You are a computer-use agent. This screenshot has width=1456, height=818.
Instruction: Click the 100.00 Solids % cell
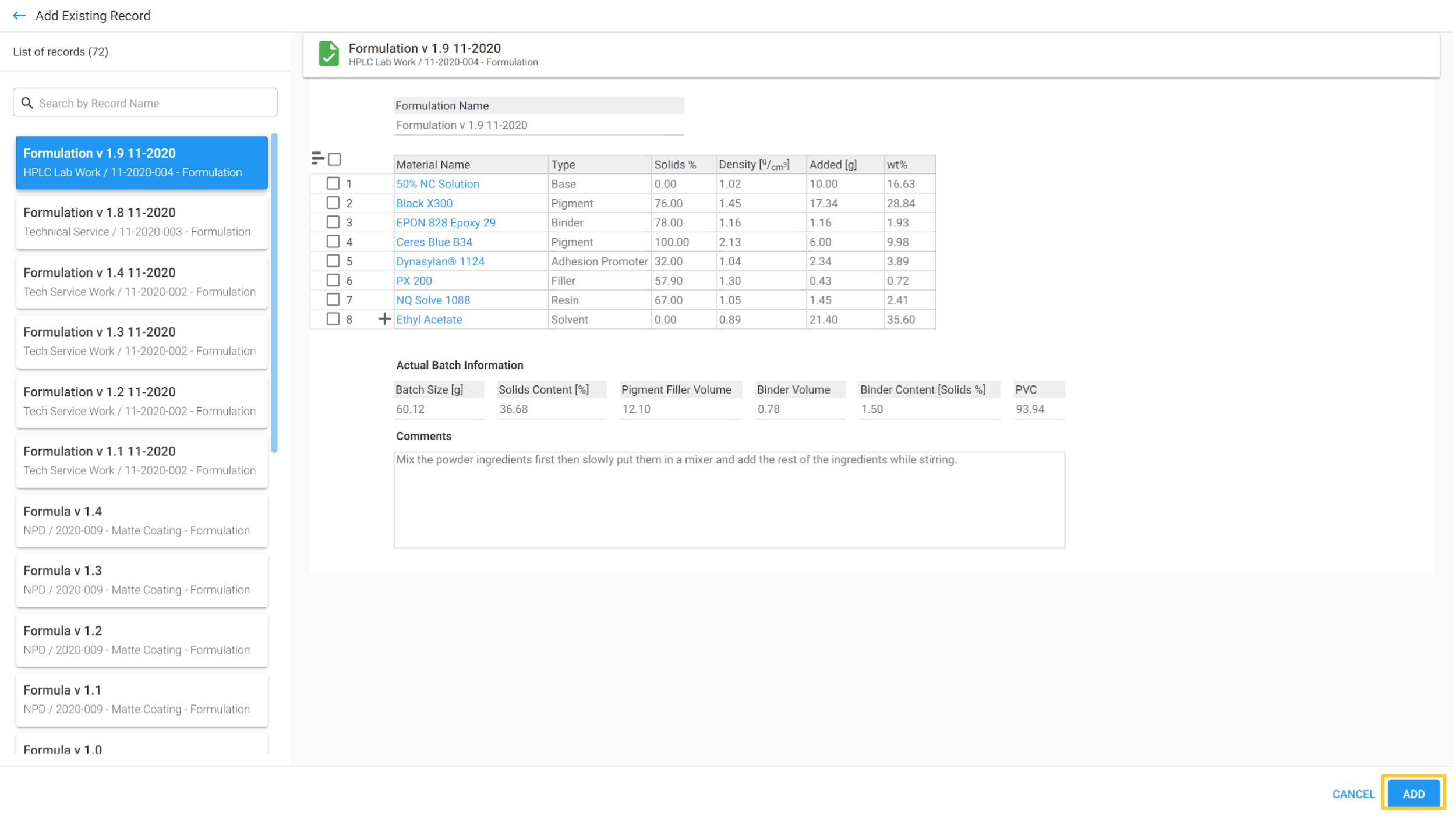click(685, 242)
